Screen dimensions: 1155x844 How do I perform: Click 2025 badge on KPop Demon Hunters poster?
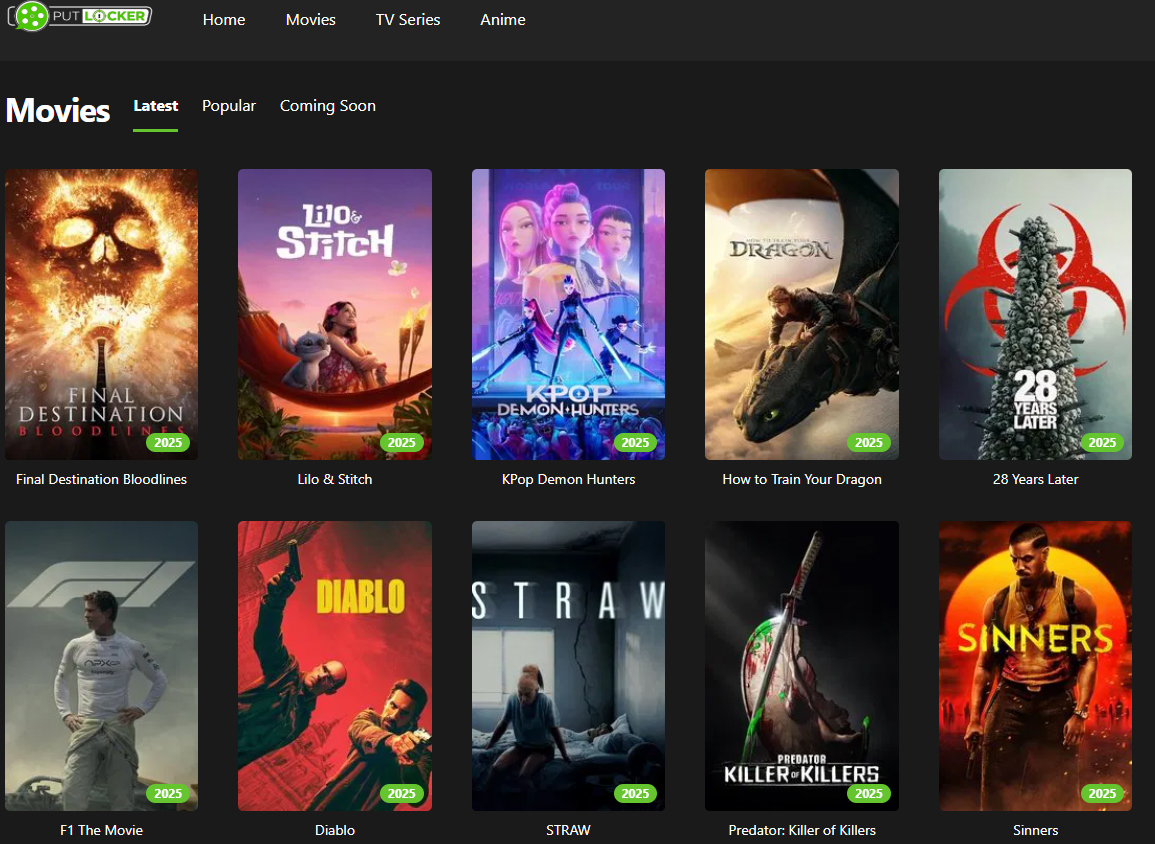tap(635, 442)
